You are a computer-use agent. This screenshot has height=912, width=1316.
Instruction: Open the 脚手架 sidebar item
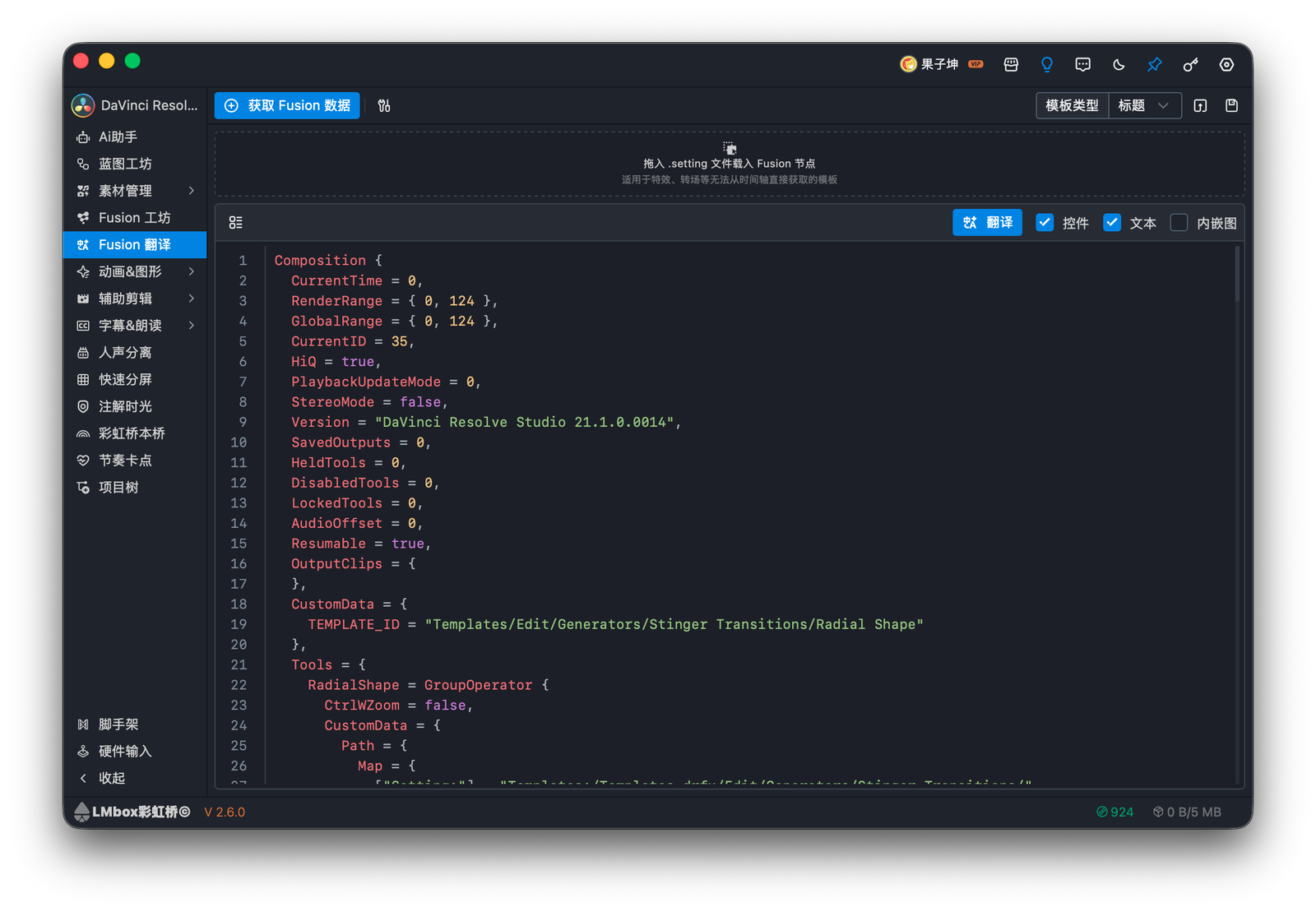click(x=135, y=725)
